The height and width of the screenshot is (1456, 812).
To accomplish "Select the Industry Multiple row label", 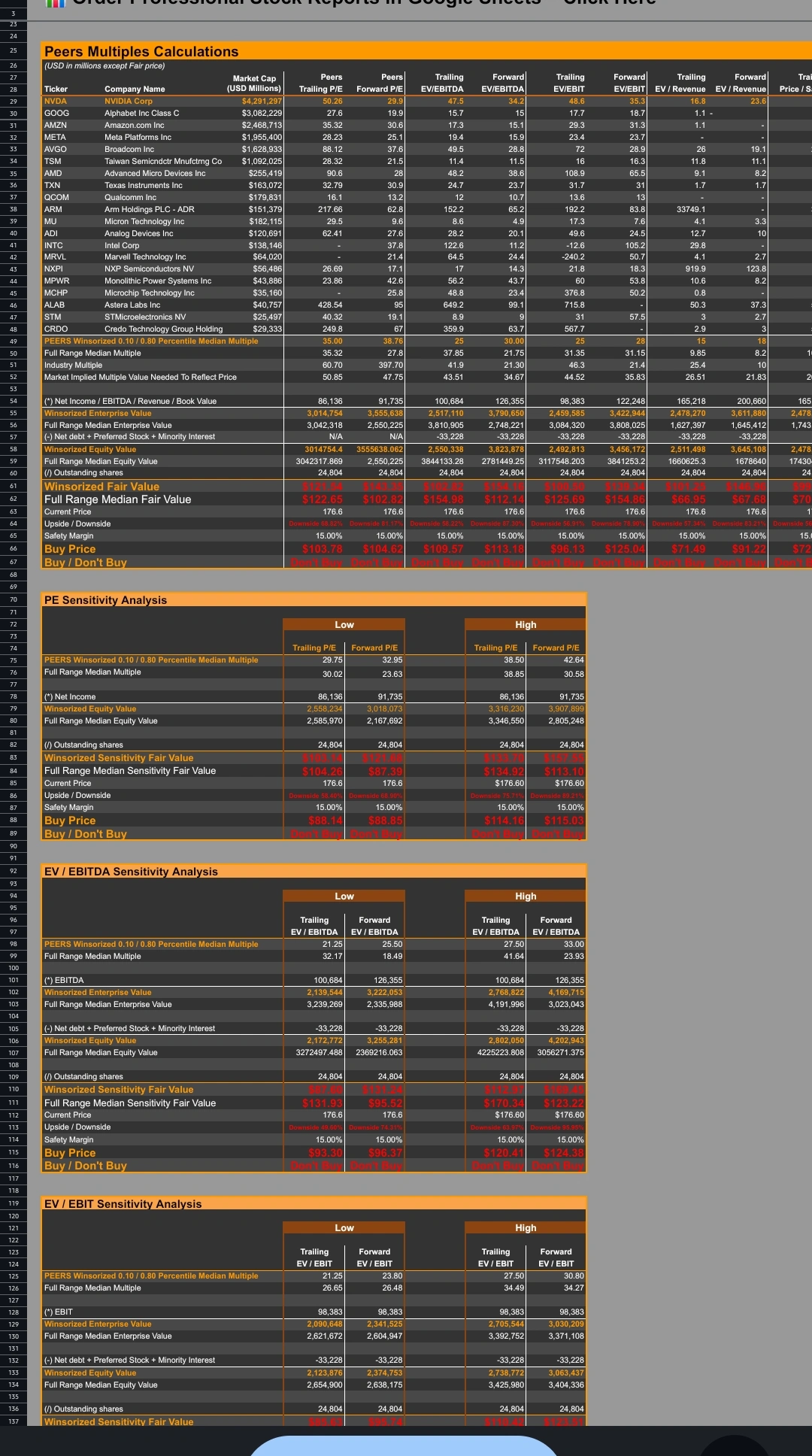I will click(73, 366).
